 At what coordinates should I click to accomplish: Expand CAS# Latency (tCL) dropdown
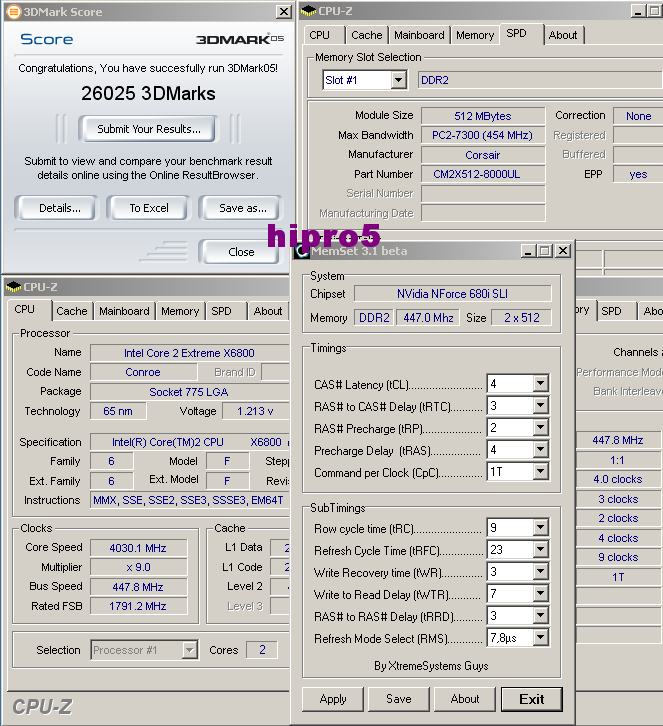pyautogui.click(x=540, y=383)
